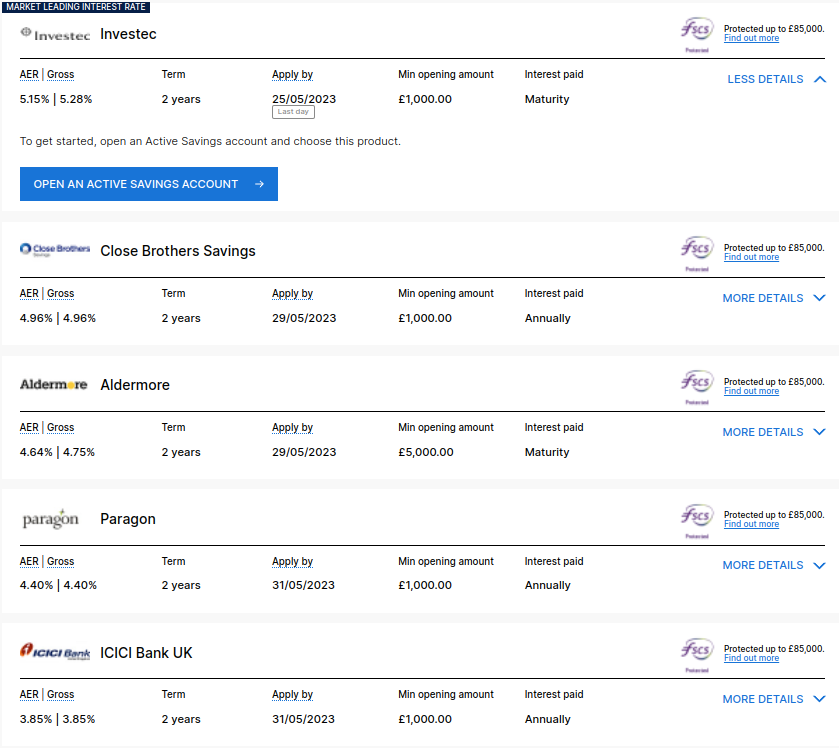839x748 pixels.
Task: Click the FSCS badge in Investec card
Action: tap(697, 34)
